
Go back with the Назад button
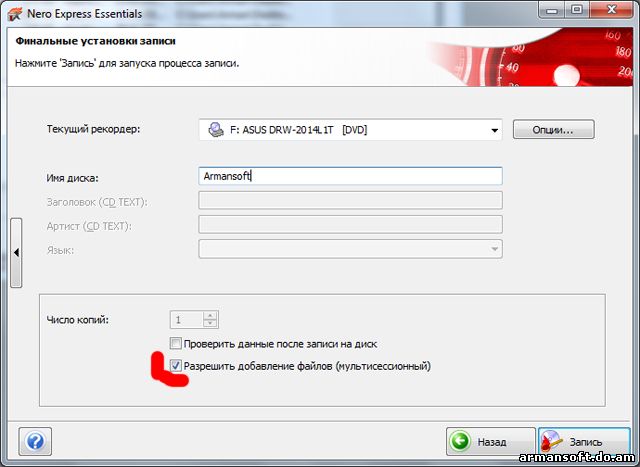(x=490, y=441)
